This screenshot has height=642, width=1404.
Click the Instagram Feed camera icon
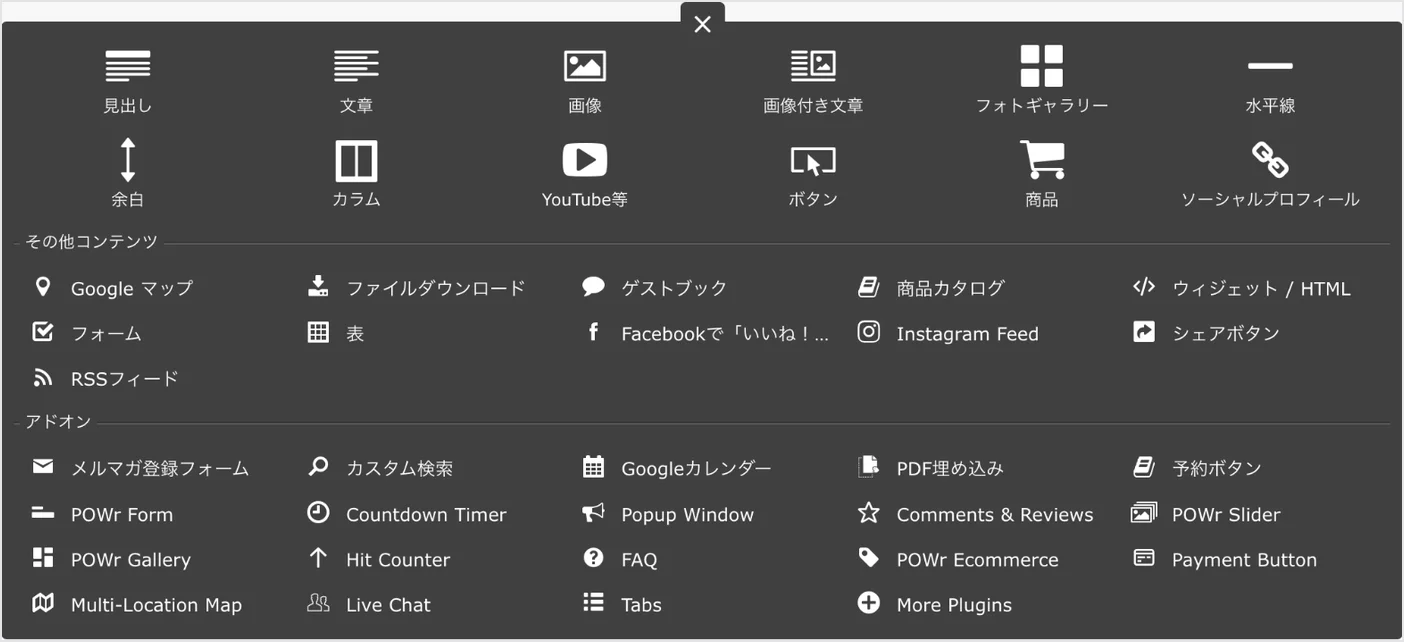(x=869, y=332)
